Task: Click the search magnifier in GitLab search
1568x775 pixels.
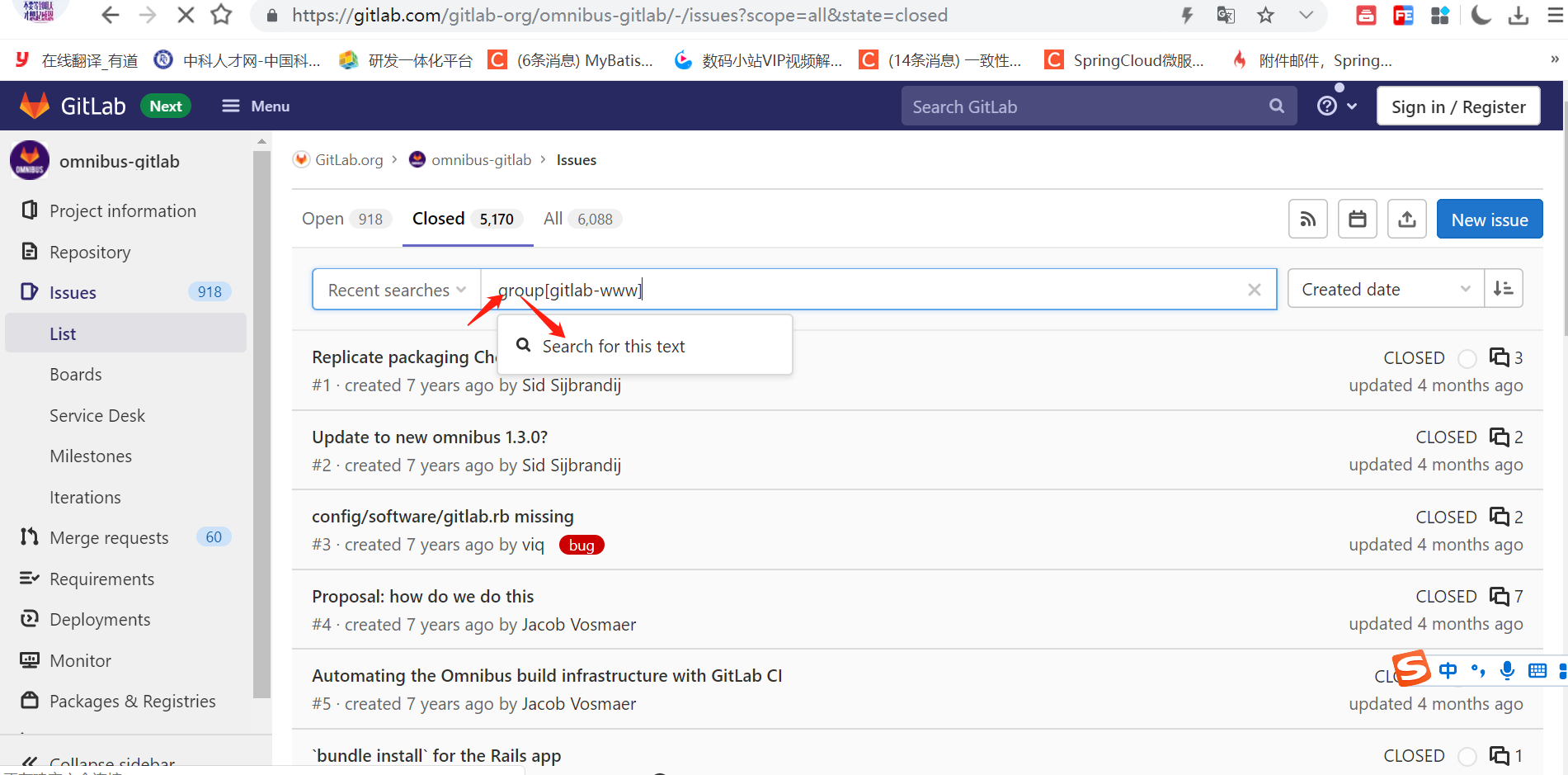Action: coord(1277,106)
